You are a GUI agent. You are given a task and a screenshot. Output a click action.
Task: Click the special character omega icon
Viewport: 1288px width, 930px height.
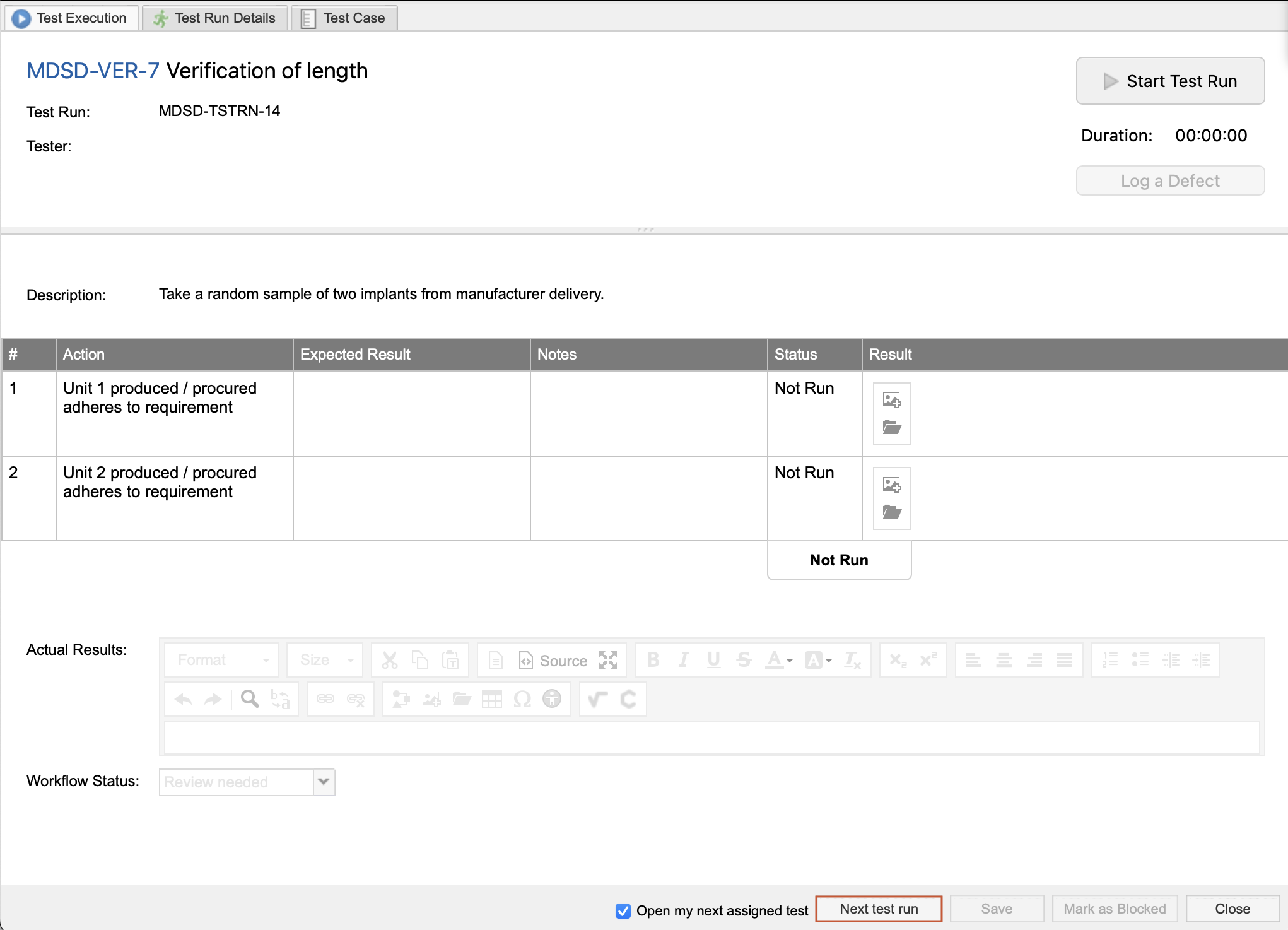(522, 699)
